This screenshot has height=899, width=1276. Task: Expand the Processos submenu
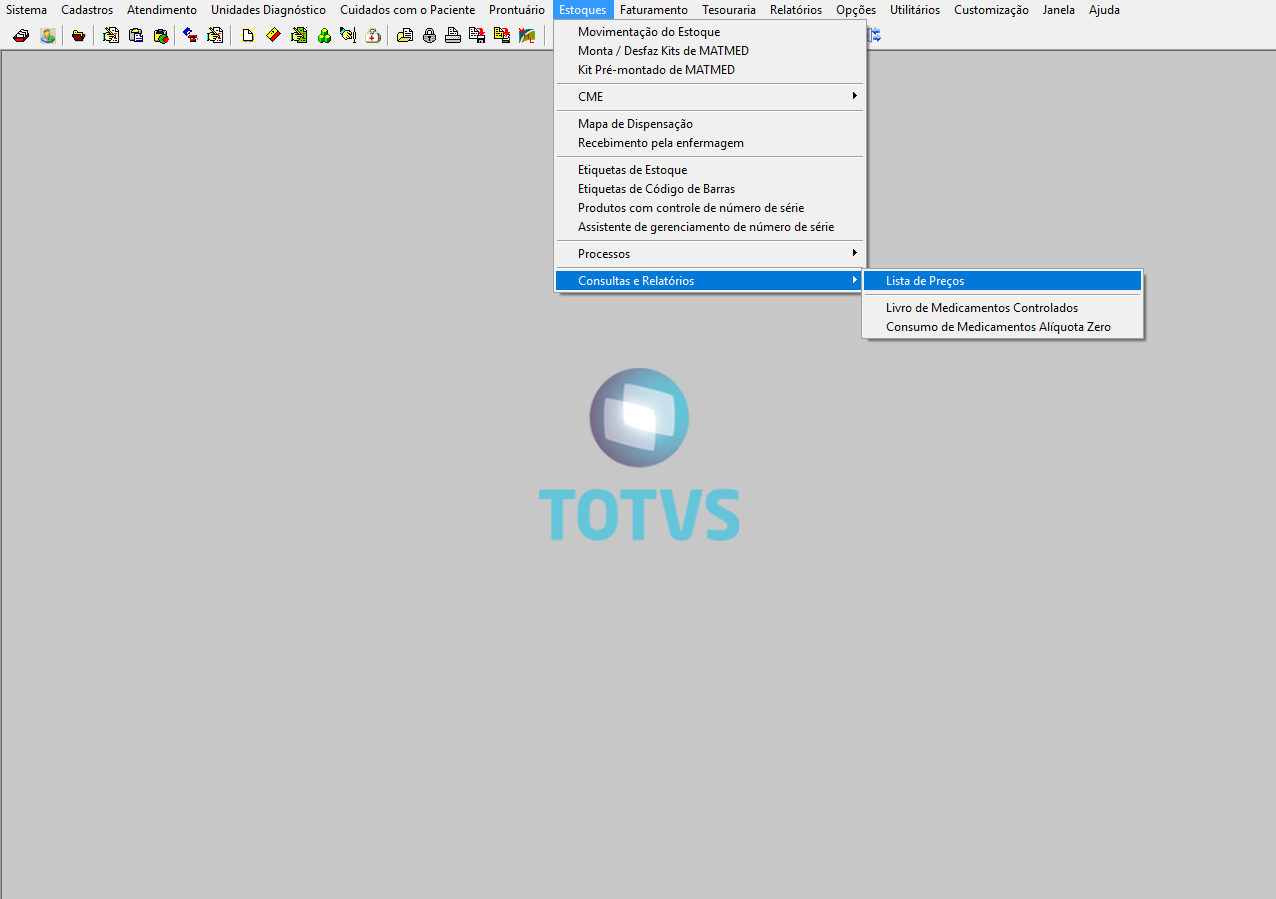point(710,254)
